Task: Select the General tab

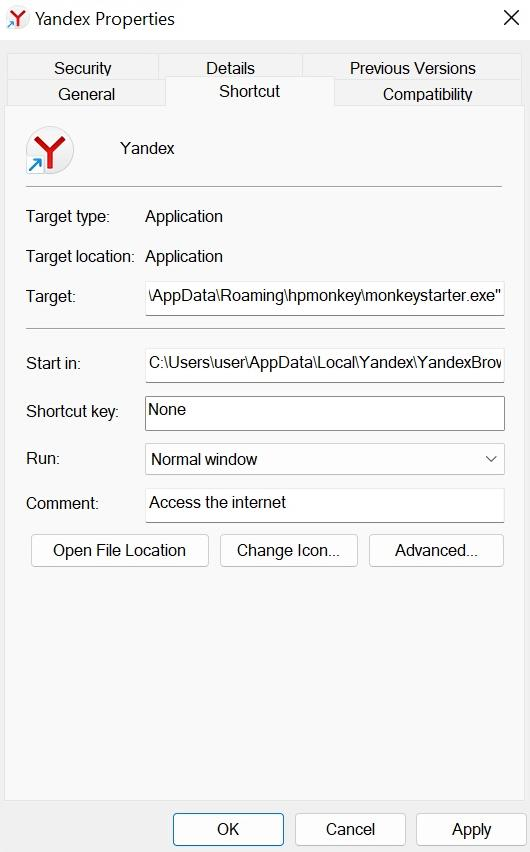Action: (x=86, y=94)
